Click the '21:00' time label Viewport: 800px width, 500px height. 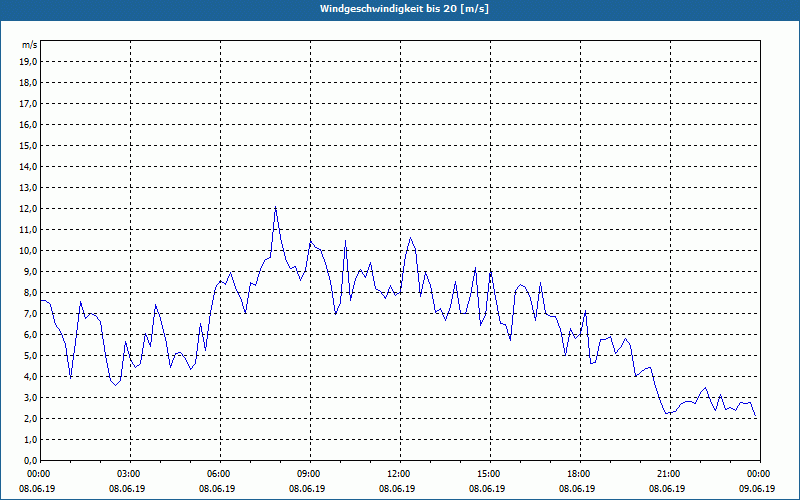tap(670, 474)
